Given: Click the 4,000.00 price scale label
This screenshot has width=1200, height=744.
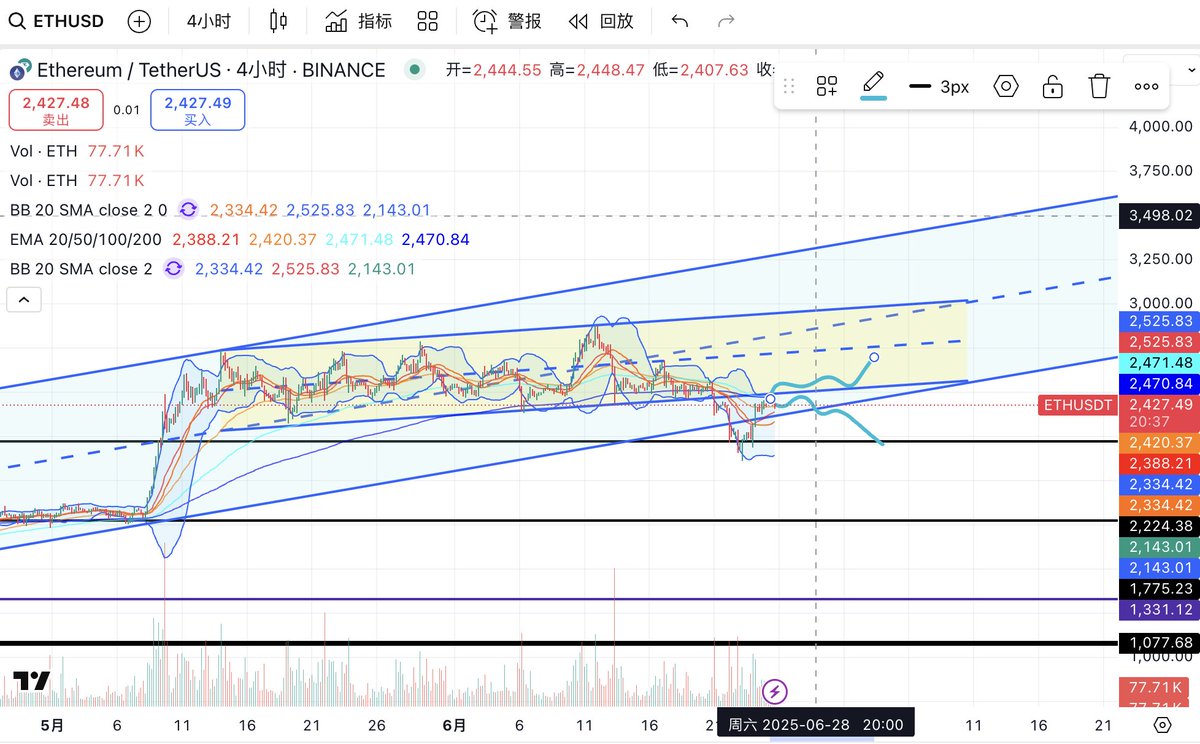Looking at the screenshot, I should point(1160,126).
